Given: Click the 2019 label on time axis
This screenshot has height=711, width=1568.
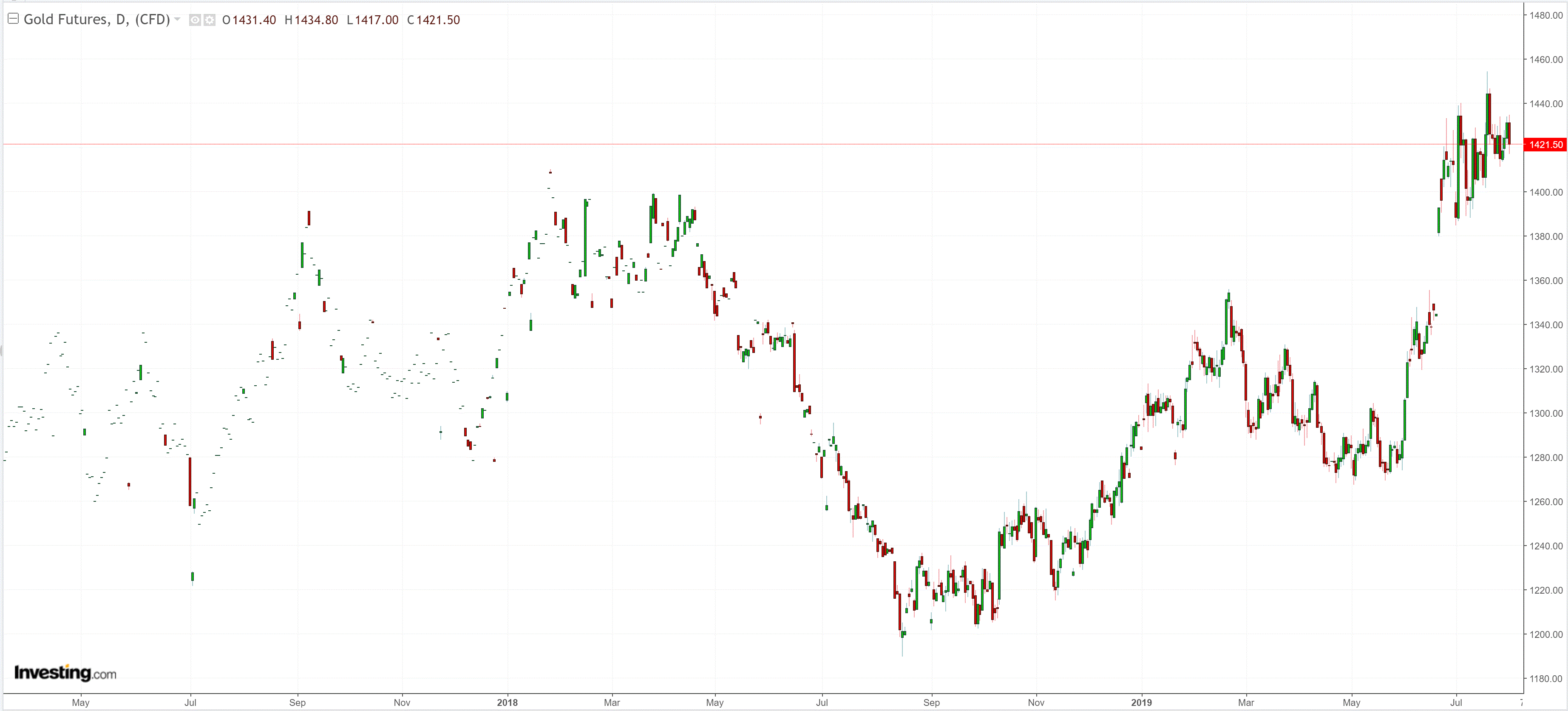Looking at the screenshot, I should tap(1141, 702).
